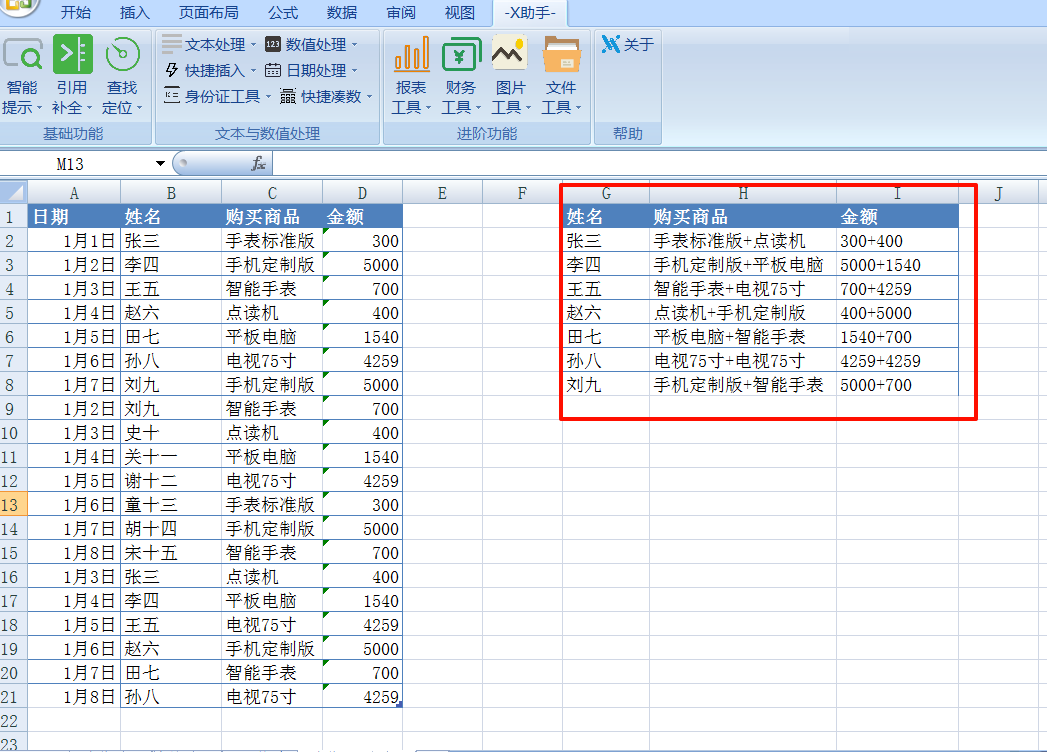Expand the Name Box dropdown arrow
The height and width of the screenshot is (752, 1047).
(x=160, y=164)
